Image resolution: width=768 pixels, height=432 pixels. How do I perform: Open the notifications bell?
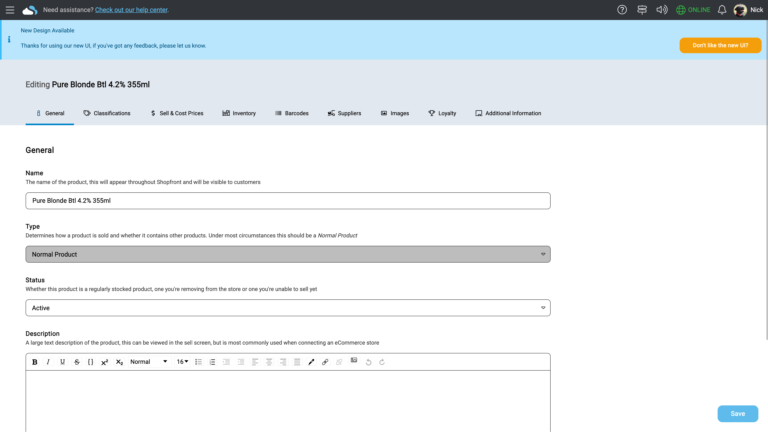[721, 10]
